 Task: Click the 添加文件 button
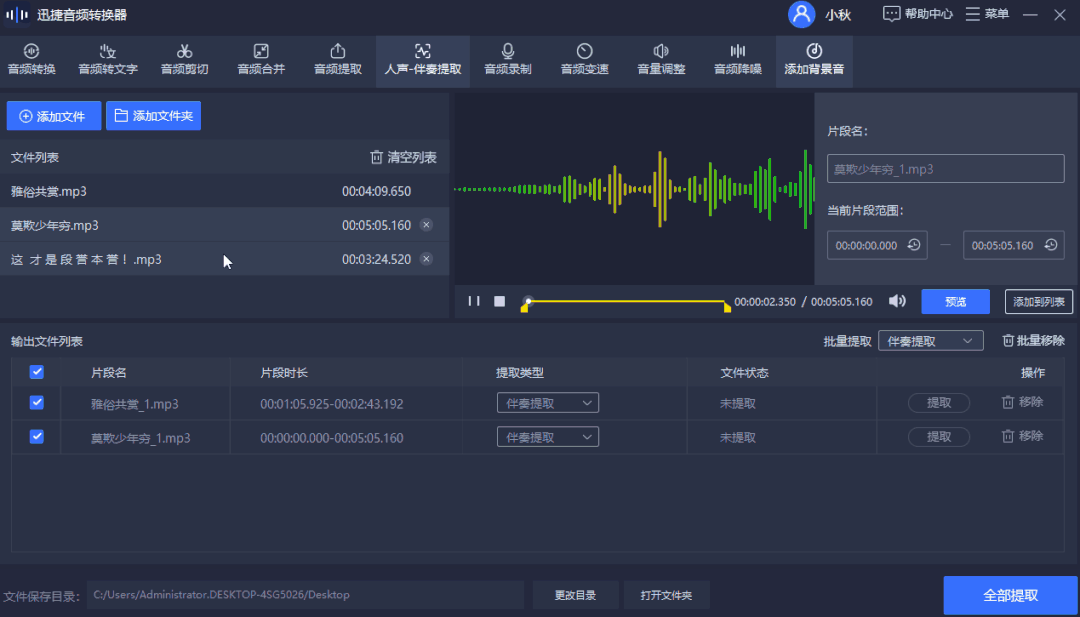54,116
